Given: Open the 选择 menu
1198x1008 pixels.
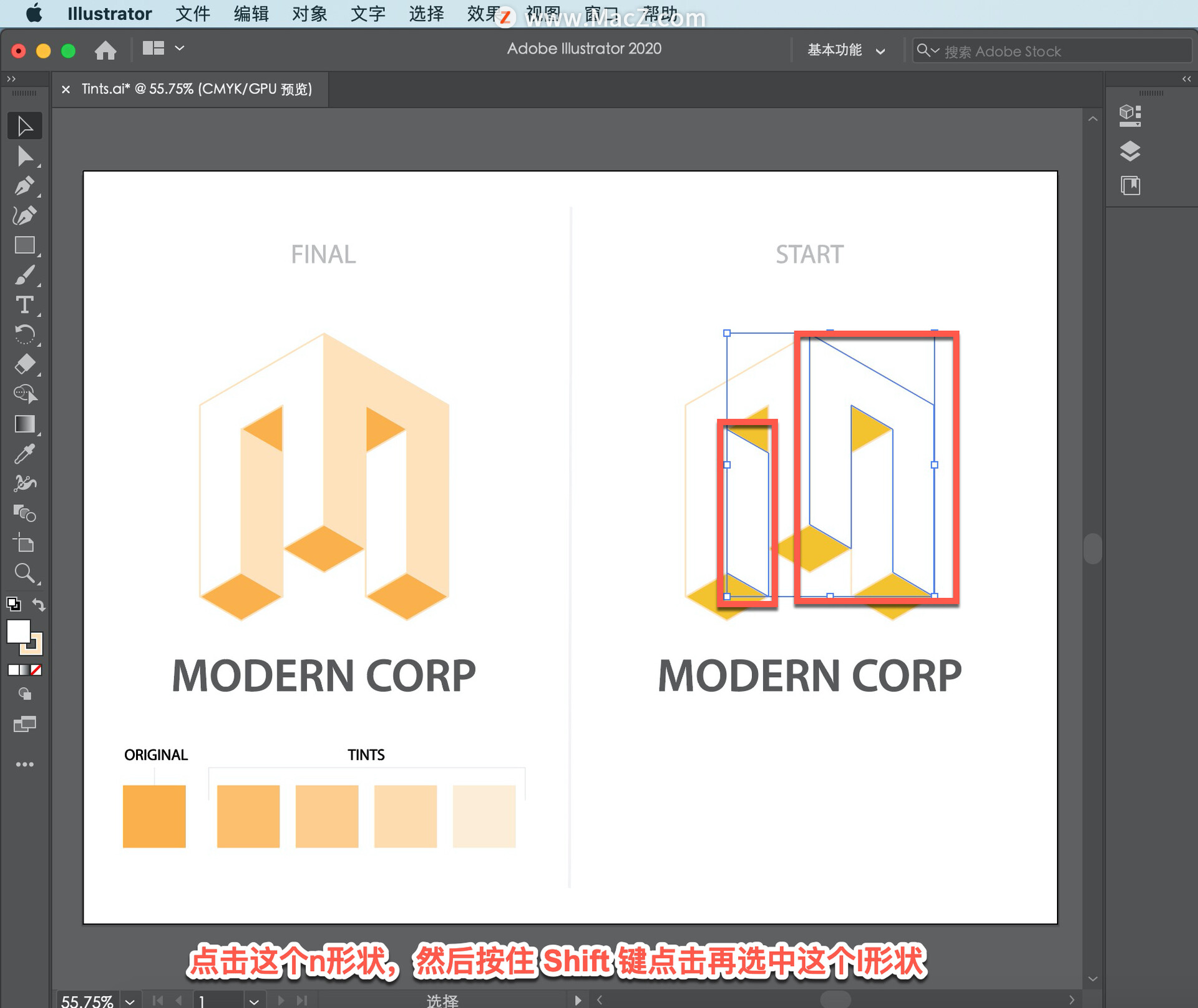Looking at the screenshot, I should coord(426,13).
